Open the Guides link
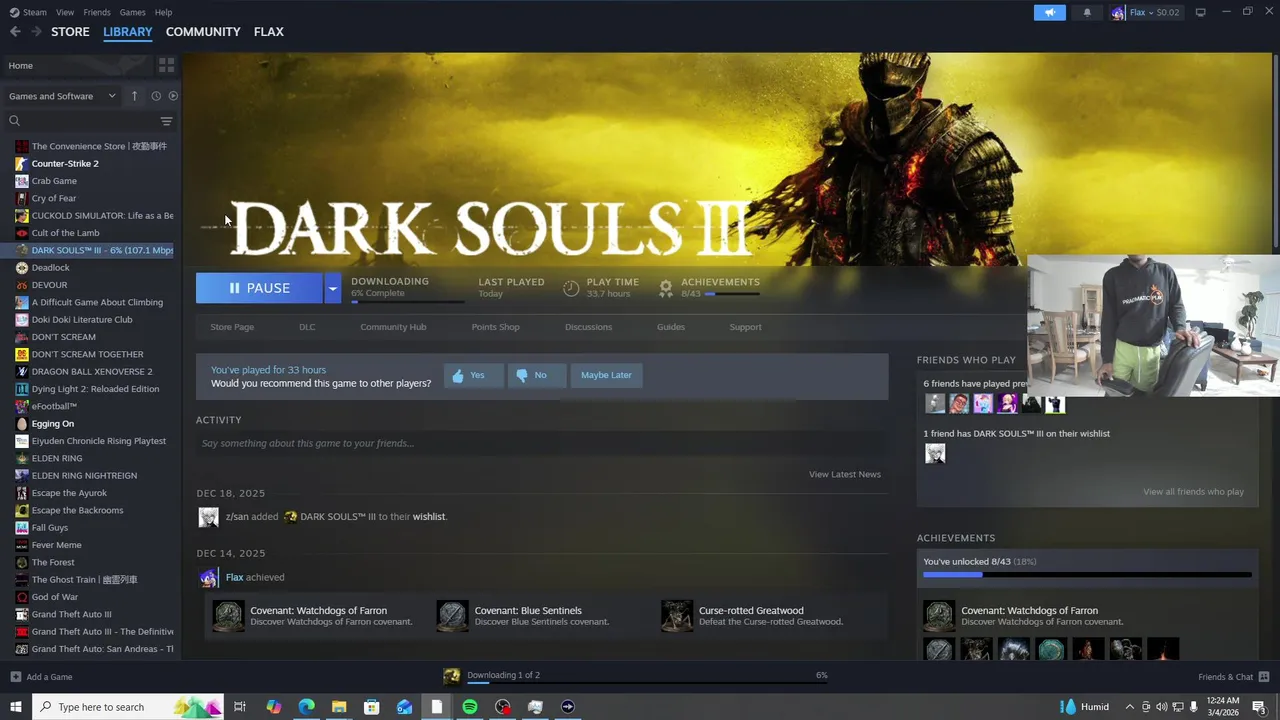 [x=671, y=327]
